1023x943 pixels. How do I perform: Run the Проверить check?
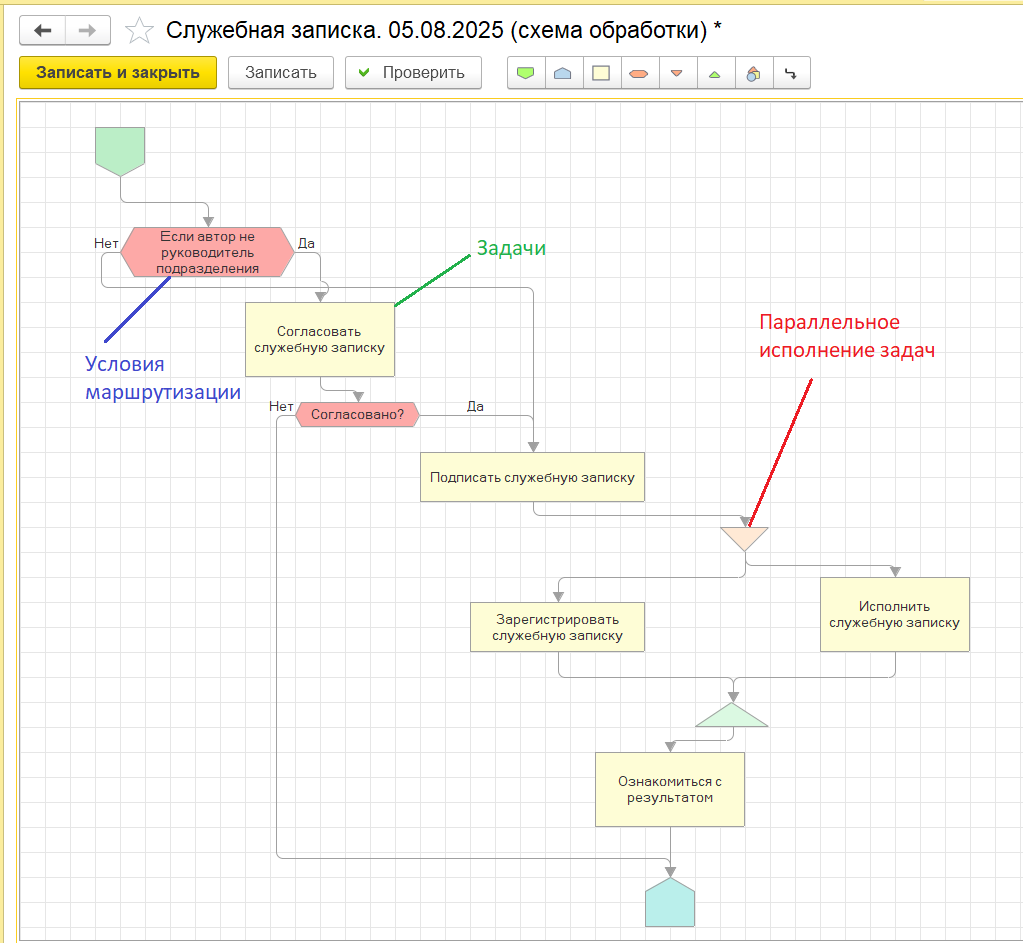(x=412, y=73)
